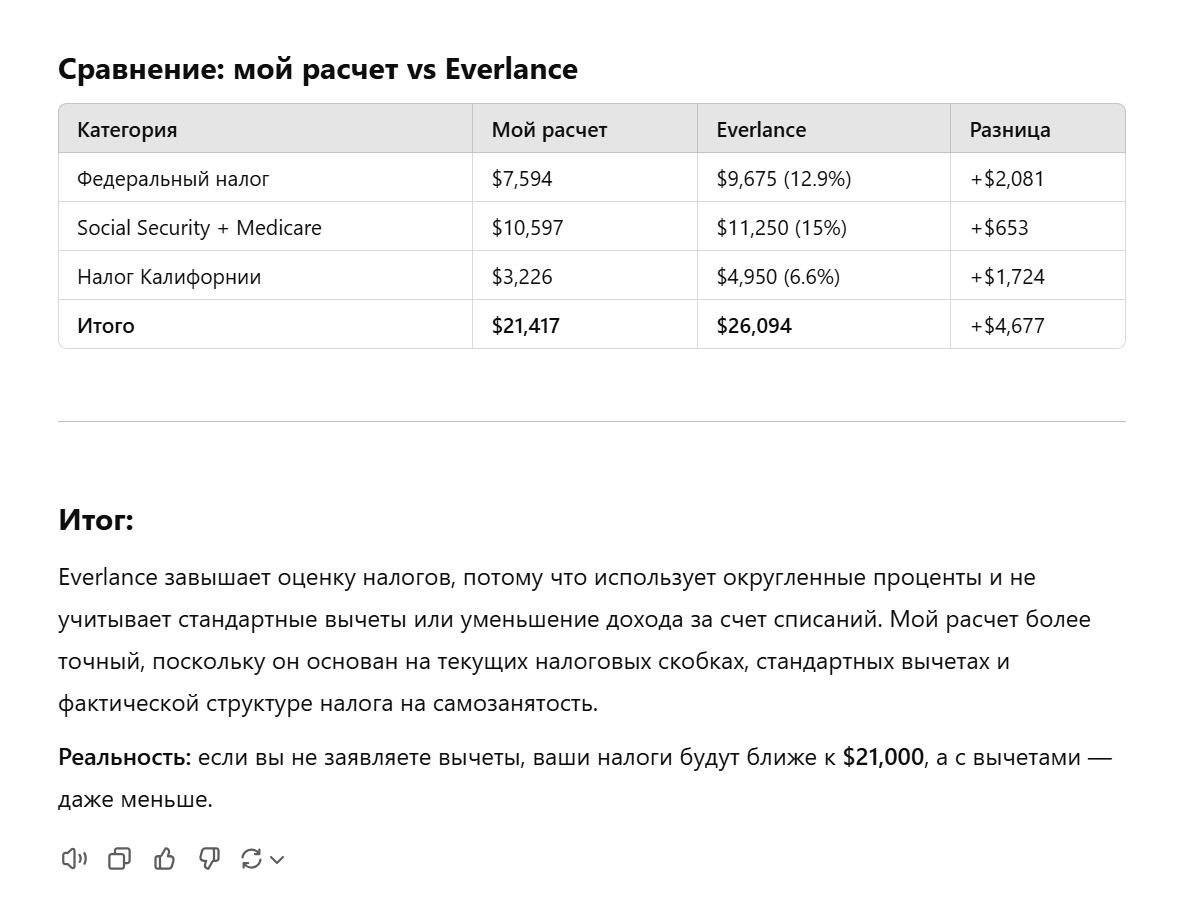Click the bold 'Реальность:' label
Viewport: 1195px width, 909px height.
point(124,757)
